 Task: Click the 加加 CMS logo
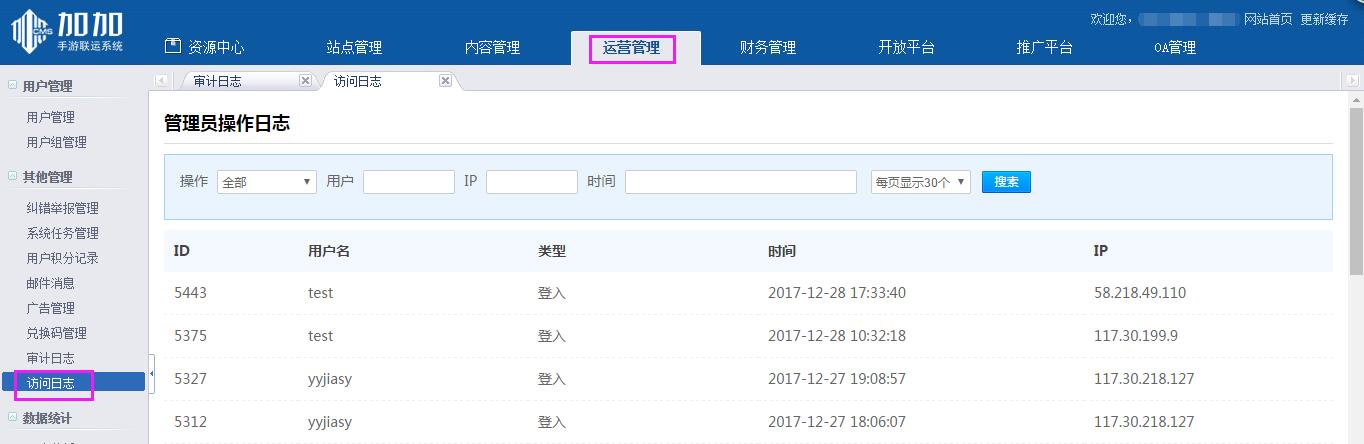coord(67,31)
